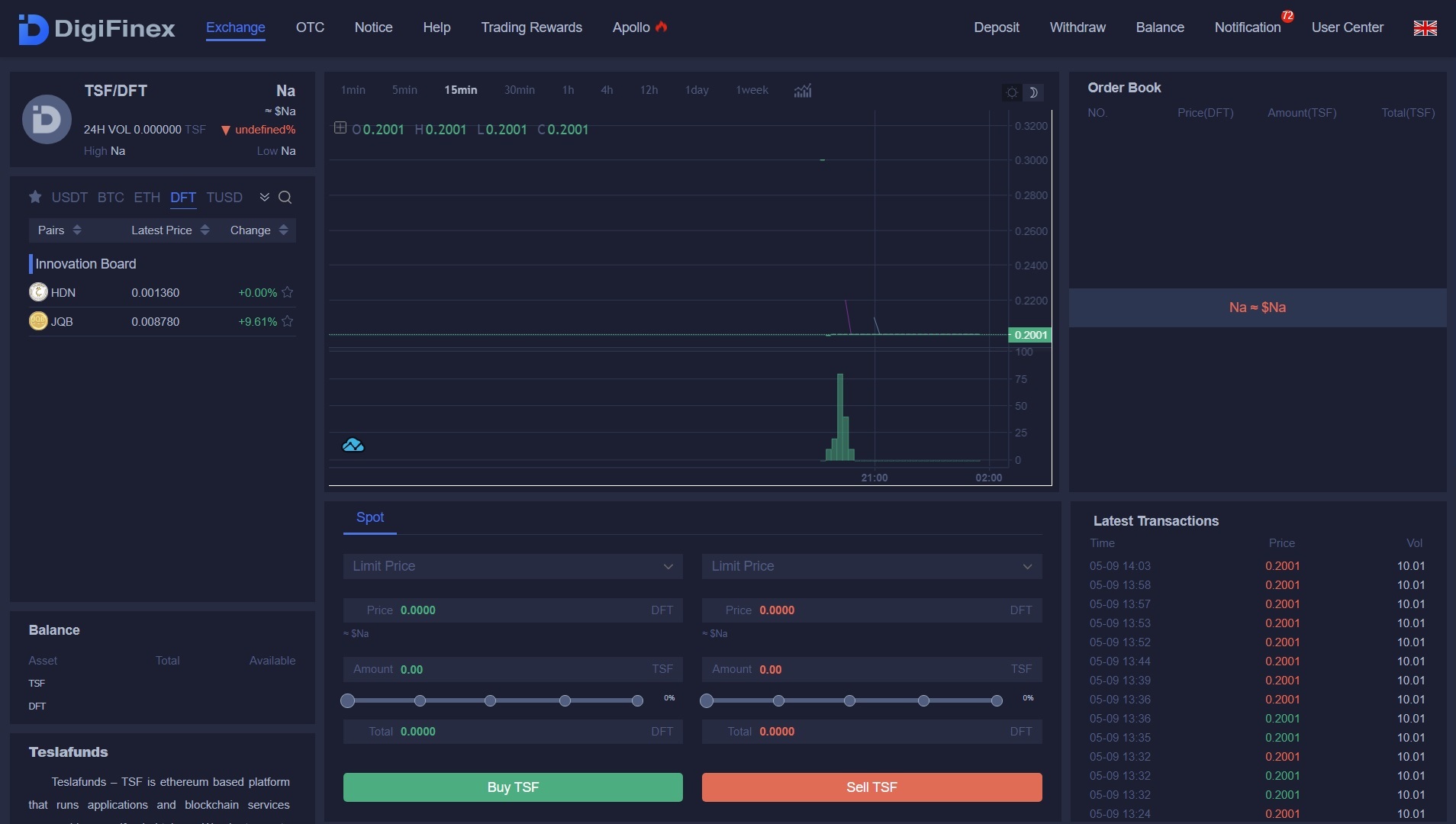Set chart interval to 1day
This screenshot has width=1456, height=824.
pyautogui.click(x=697, y=90)
